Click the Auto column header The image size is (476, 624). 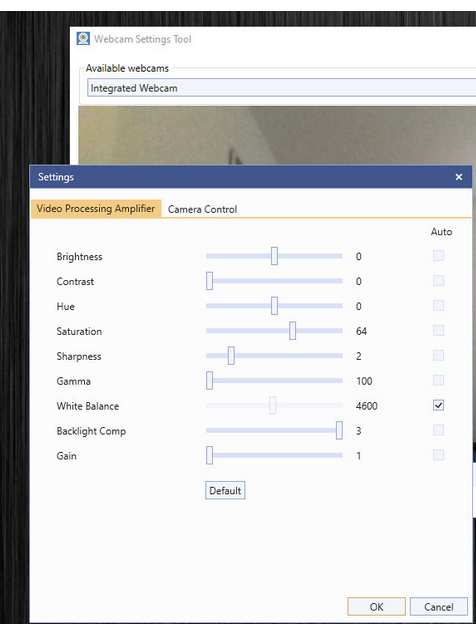tap(441, 232)
